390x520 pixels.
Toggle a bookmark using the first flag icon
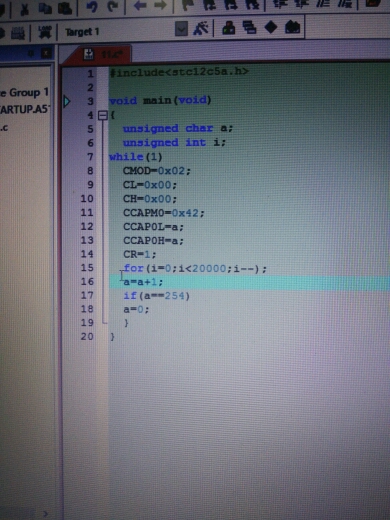coord(189,5)
